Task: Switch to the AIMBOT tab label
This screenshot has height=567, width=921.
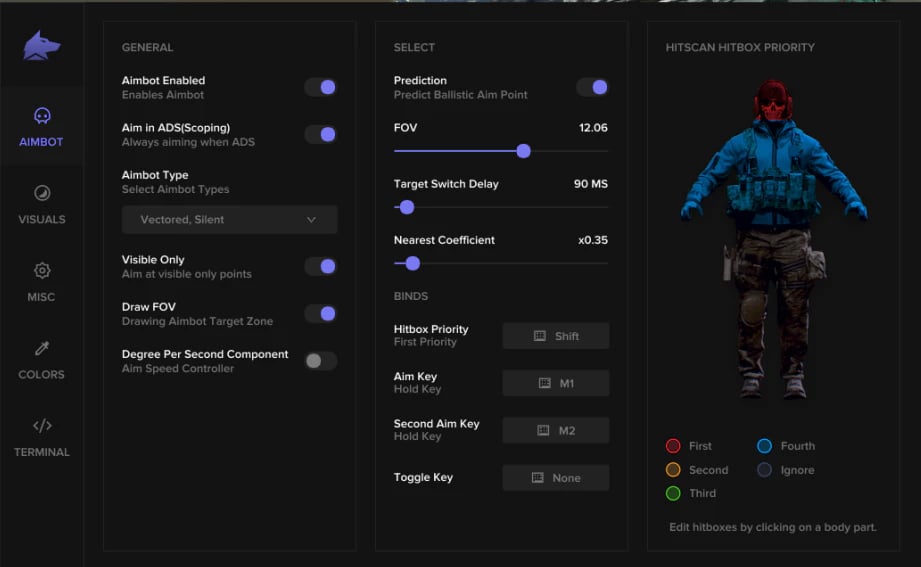Action: pyautogui.click(x=41, y=142)
